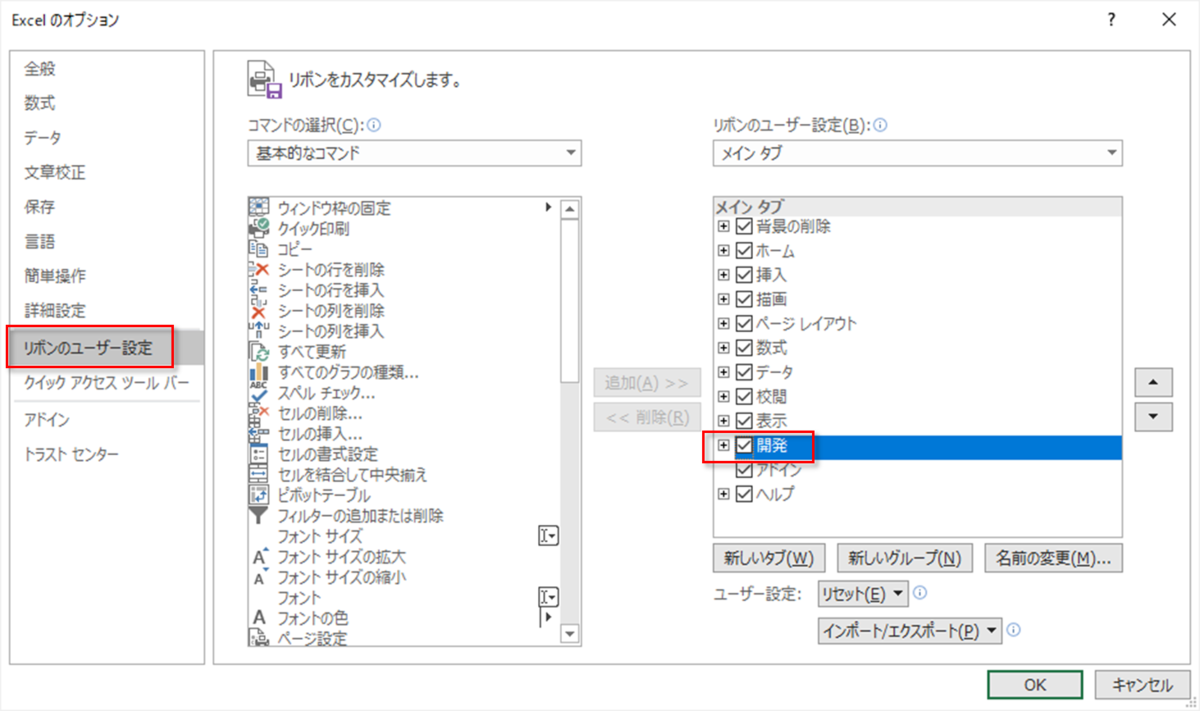Click the フォントの色 icon
1200x711 pixels.
pyautogui.click(x=258, y=618)
